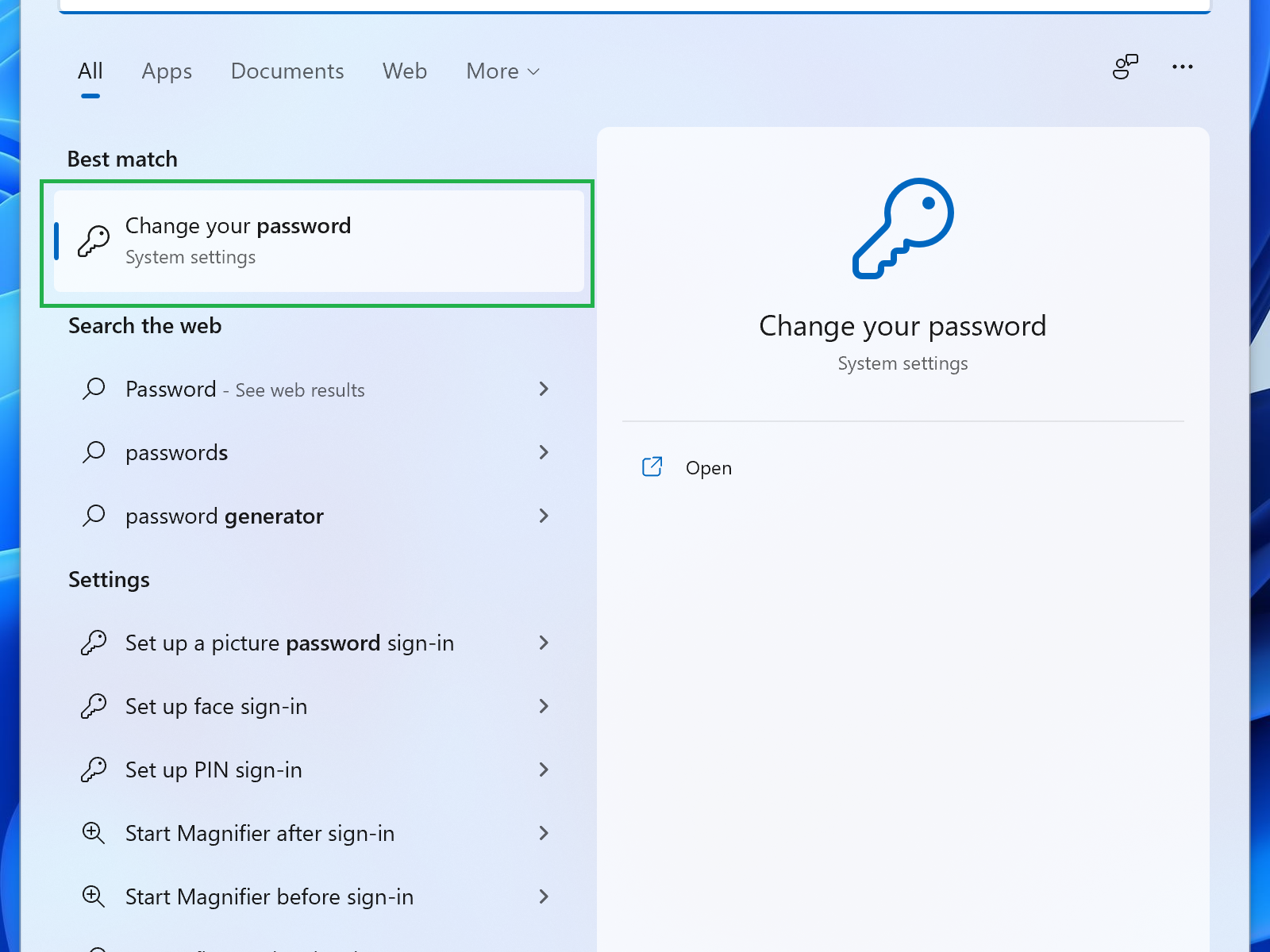1270x952 pixels.
Task: Click key icon beside Set up PIN
Action: (94, 770)
